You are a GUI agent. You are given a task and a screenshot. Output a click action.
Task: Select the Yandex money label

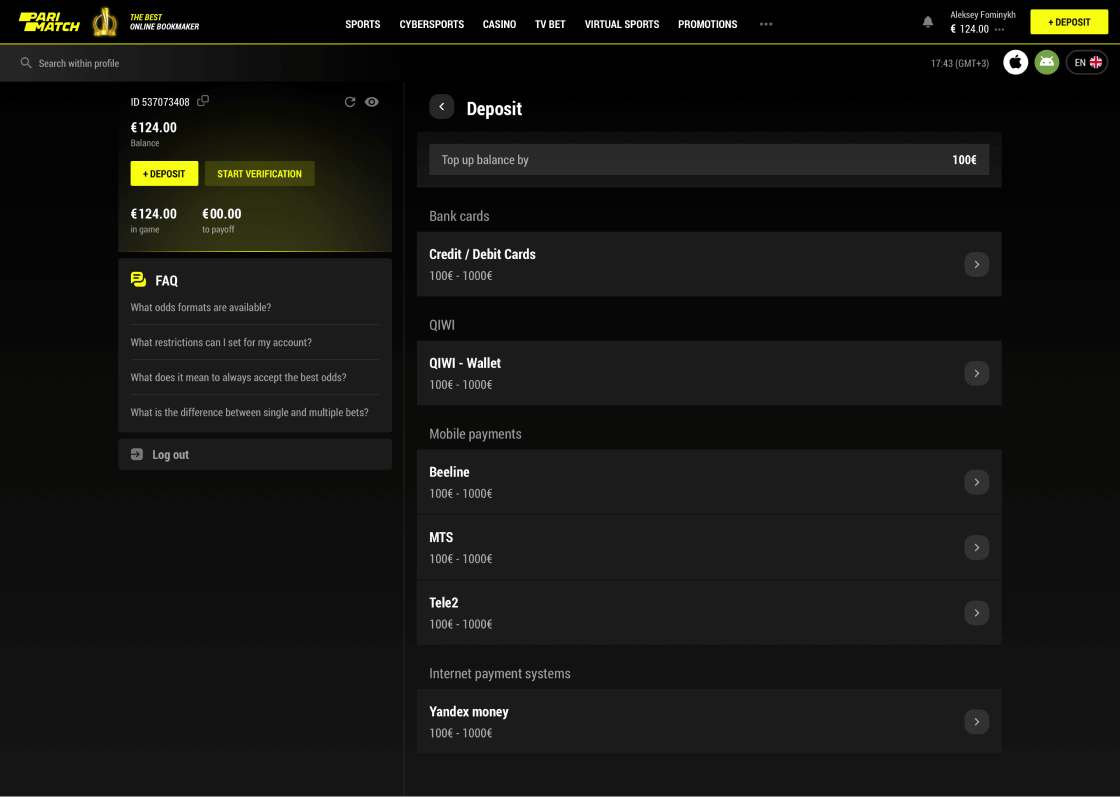click(469, 711)
